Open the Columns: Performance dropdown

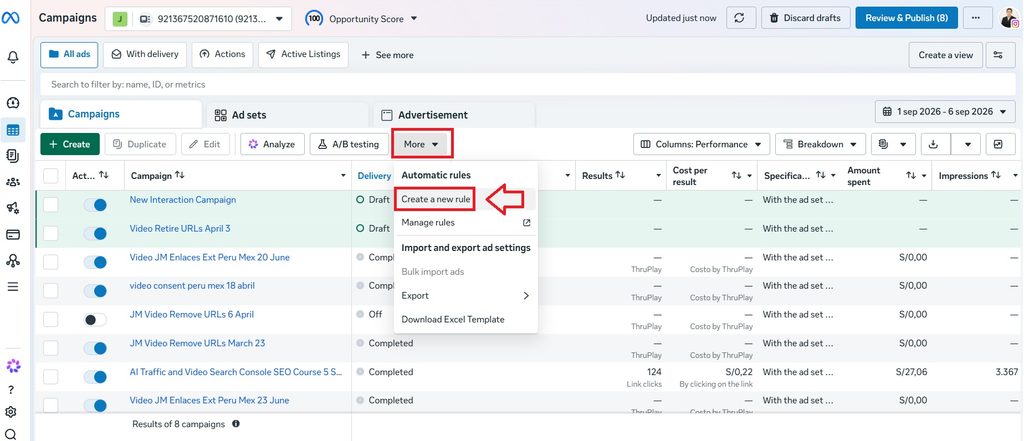pyautogui.click(x=701, y=144)
